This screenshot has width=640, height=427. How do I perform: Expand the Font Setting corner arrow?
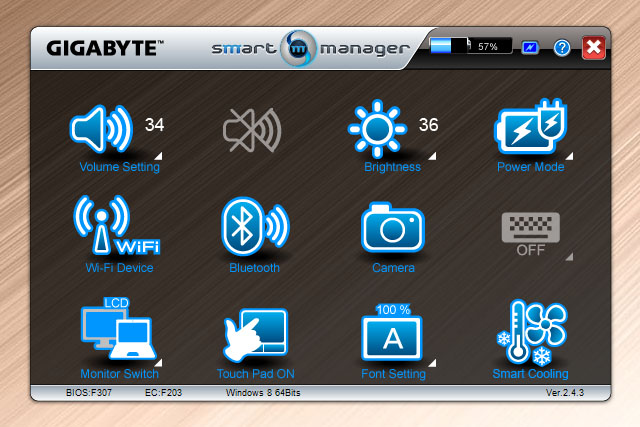(432, 363)
